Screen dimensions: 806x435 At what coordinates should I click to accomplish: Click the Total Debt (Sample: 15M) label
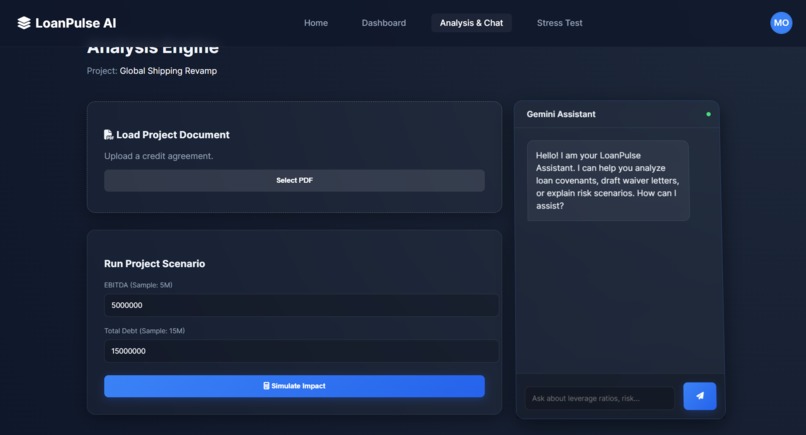144,331
